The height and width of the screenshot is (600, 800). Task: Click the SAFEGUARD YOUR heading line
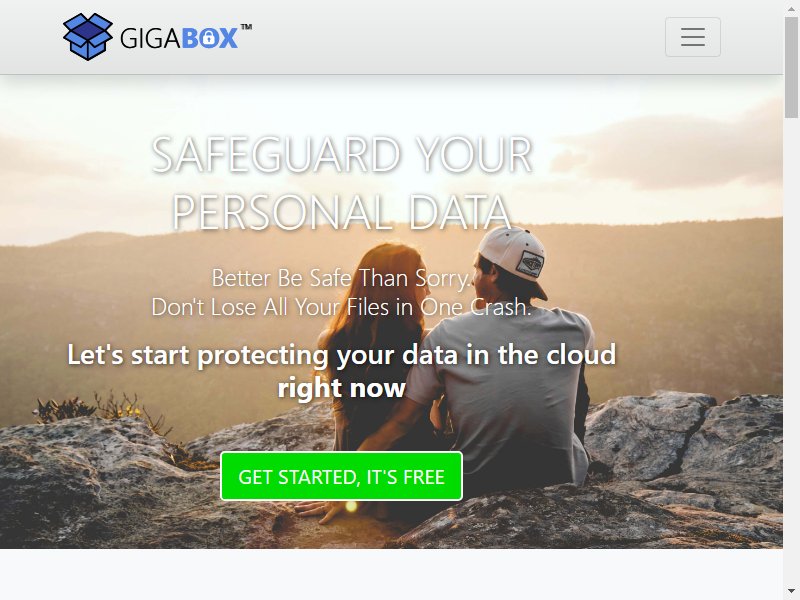[342, 154]
